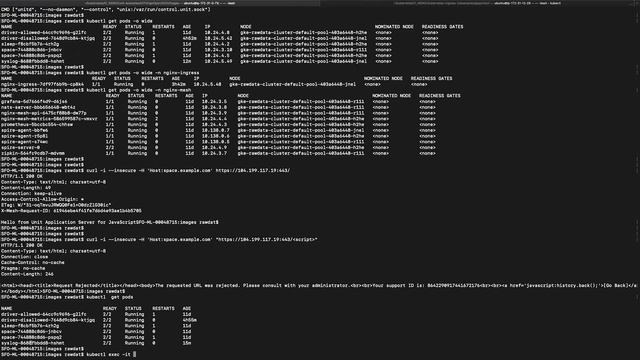Click '[Go Back]' text in HTML output
The width and height of the screenshot is (640, 360).
pos(614,285)
